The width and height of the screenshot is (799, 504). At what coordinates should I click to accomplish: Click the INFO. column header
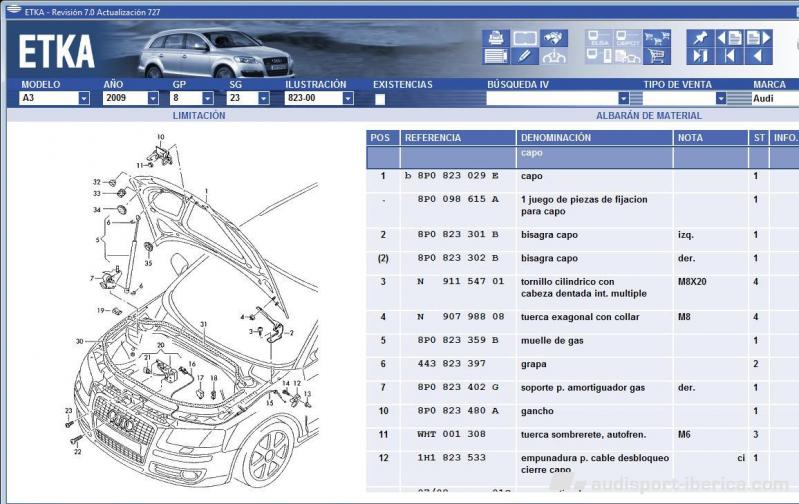[x=784, y=138]
